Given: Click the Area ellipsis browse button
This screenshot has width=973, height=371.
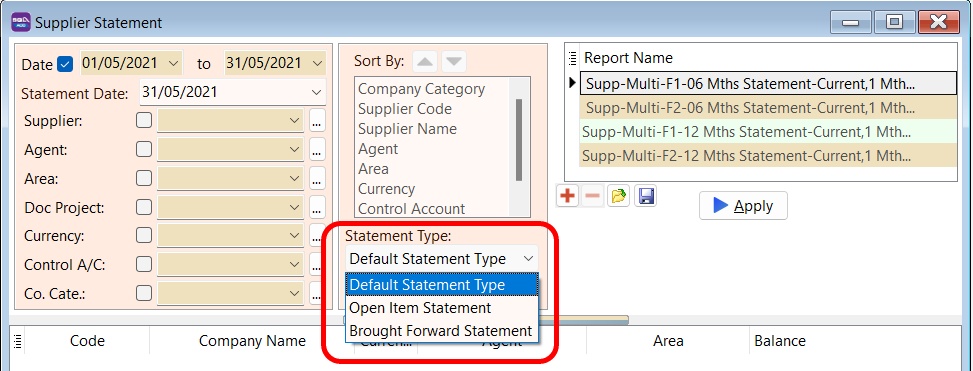Looking at the screenshot, I should [317, 179].
